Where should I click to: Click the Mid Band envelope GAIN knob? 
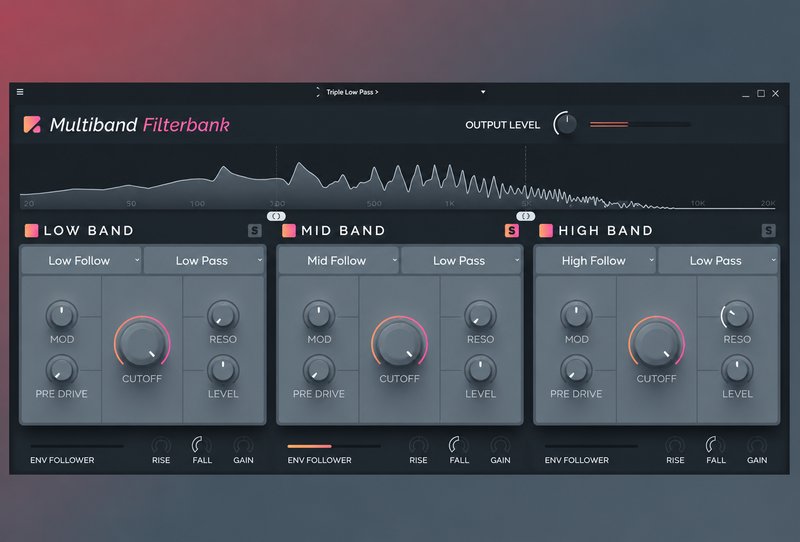pyautogui.click(x=501, y=445)
